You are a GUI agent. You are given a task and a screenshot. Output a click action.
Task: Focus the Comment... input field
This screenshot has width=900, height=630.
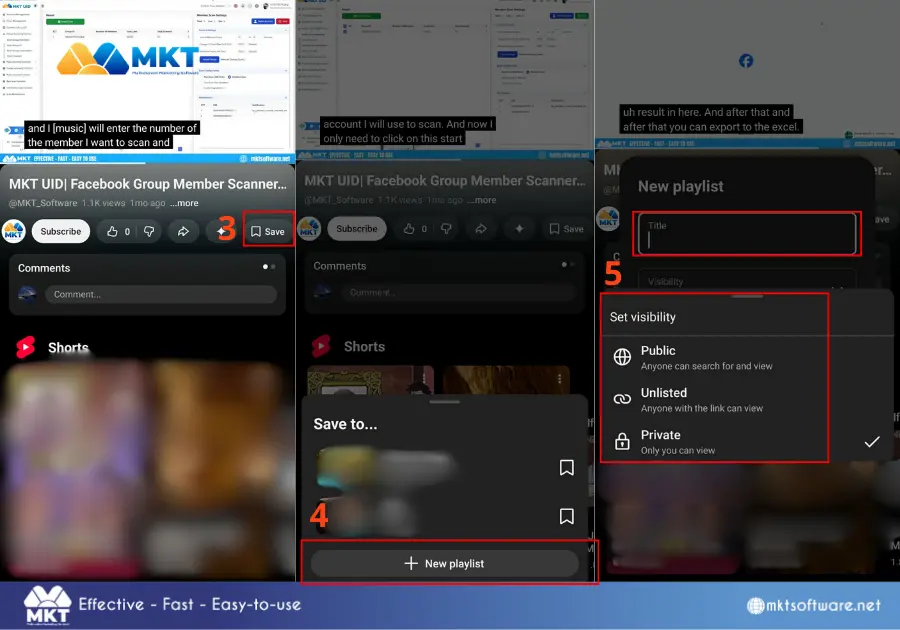[161, 294]
